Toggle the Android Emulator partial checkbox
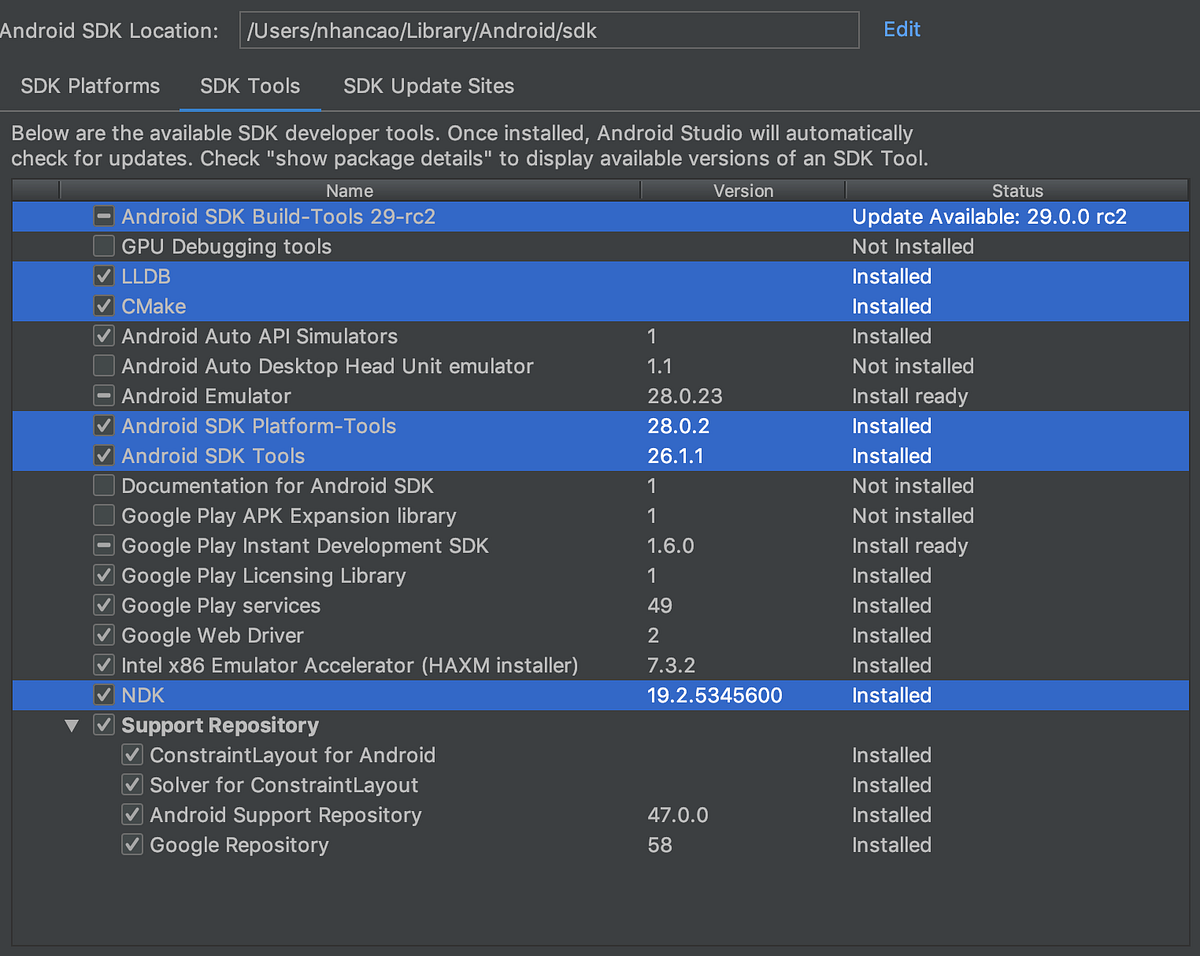 (103, 395)
